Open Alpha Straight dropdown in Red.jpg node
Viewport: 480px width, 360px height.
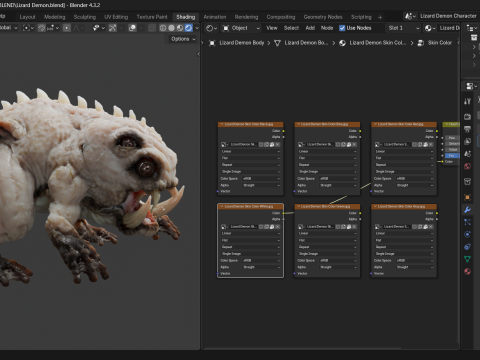click(414, 185)
